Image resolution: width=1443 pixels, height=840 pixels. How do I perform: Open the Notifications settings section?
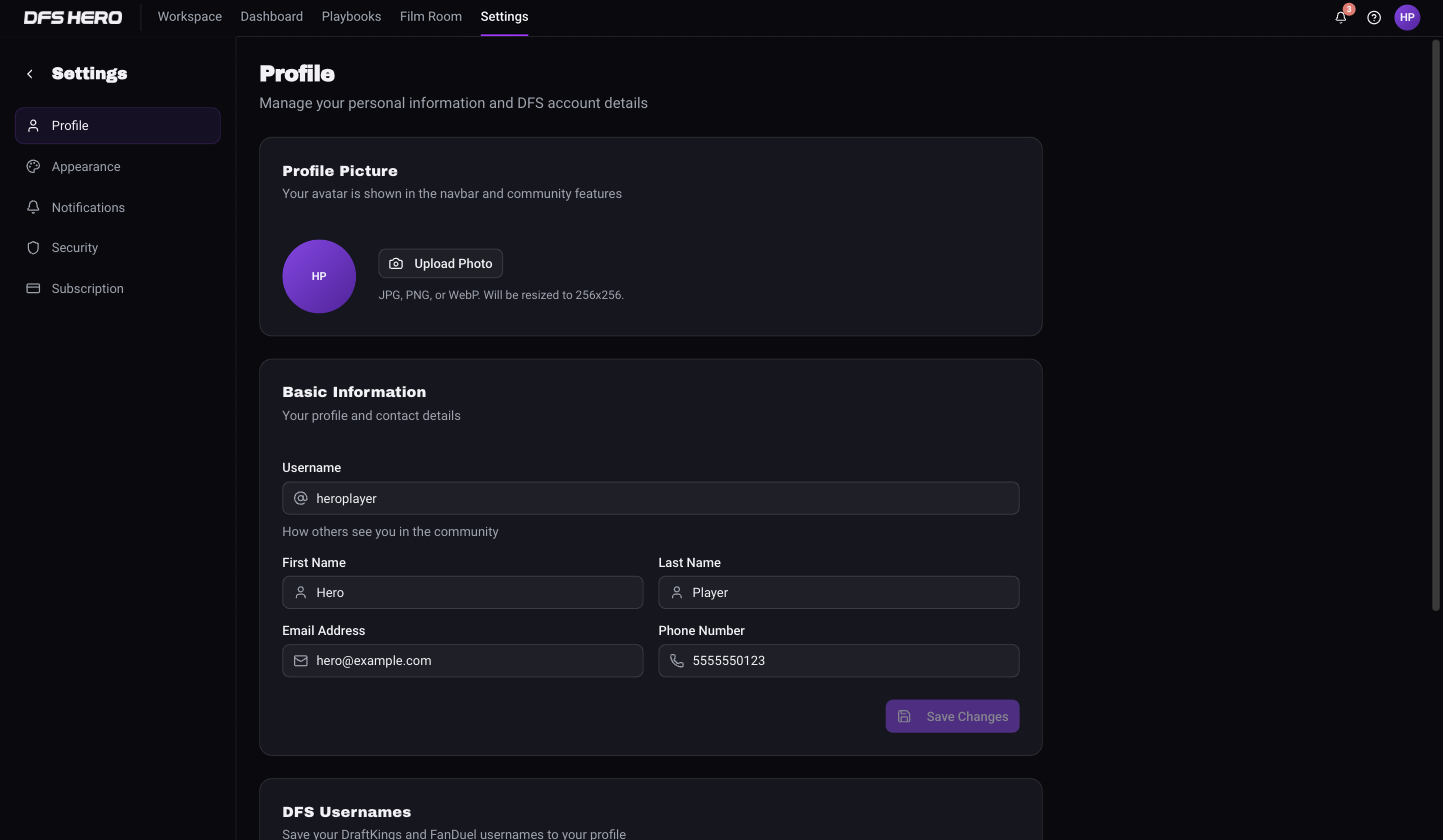point(118,207)
